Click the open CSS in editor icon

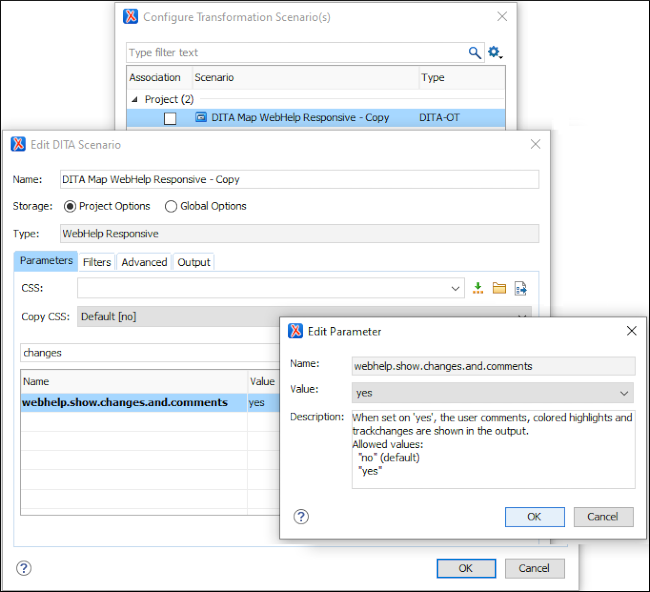click(x=520, y=288)
